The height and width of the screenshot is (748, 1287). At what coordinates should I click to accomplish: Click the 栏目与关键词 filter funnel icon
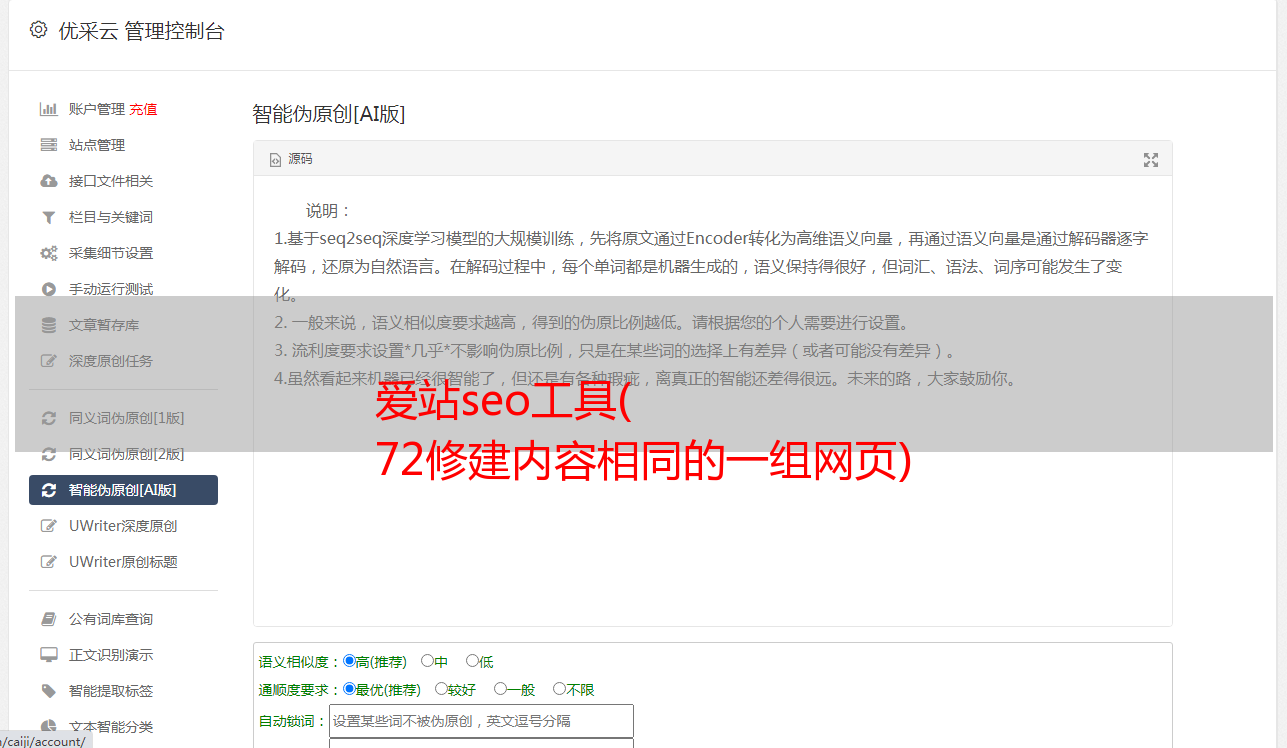pos(48,217)
